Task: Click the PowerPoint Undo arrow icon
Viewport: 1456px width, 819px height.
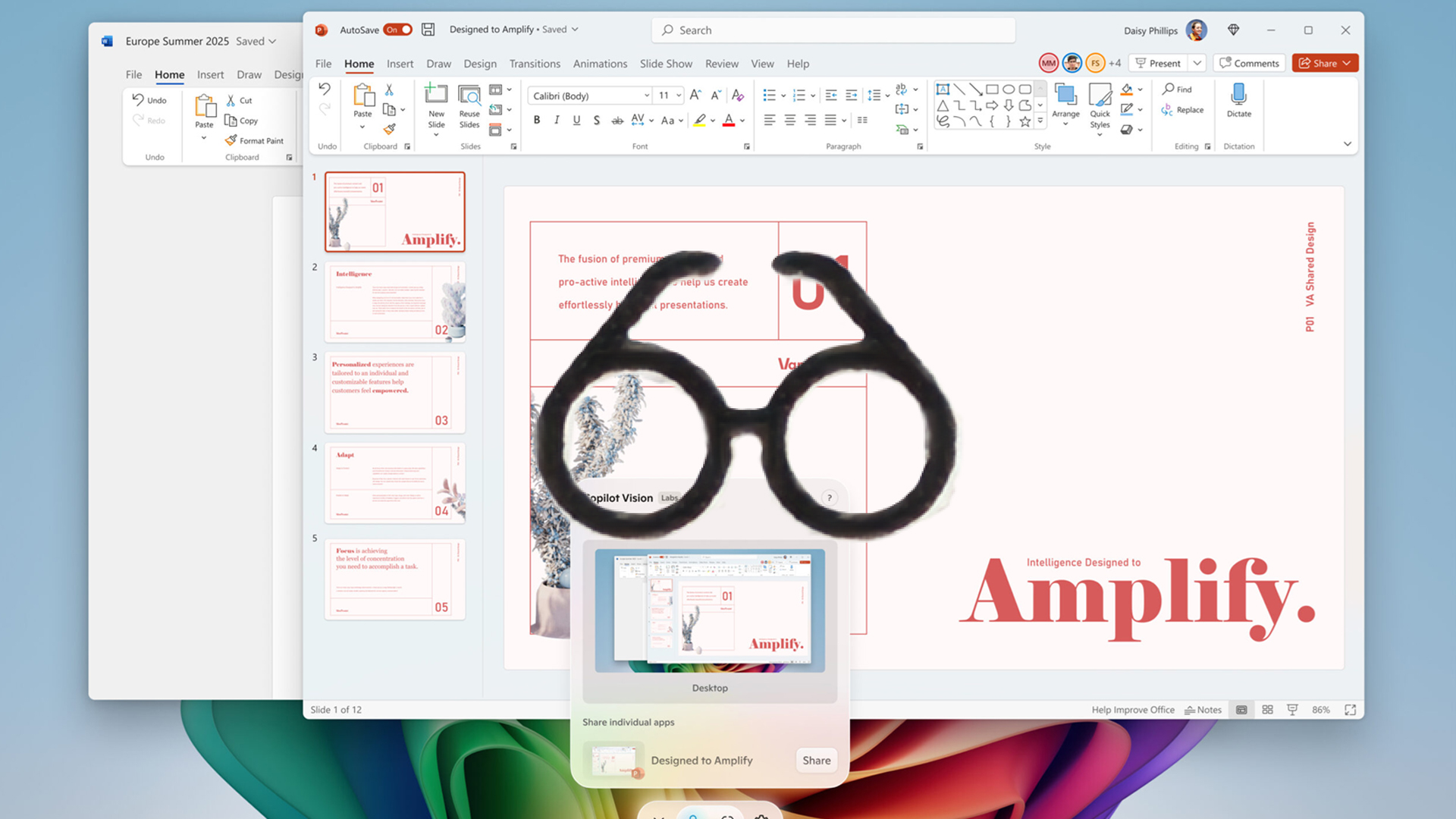Action: (325, 89)
